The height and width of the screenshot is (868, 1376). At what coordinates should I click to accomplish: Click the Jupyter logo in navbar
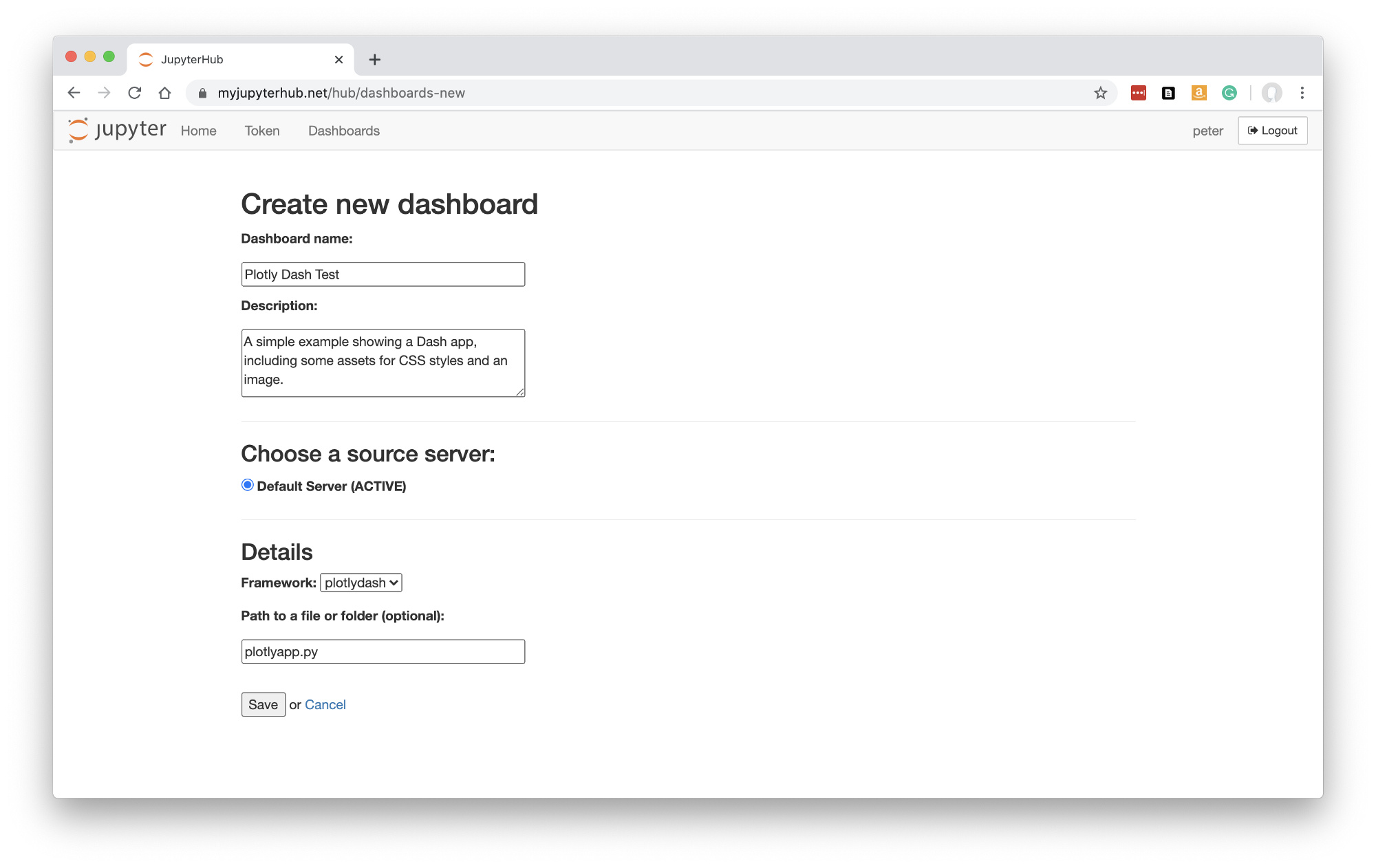(117, 130)
